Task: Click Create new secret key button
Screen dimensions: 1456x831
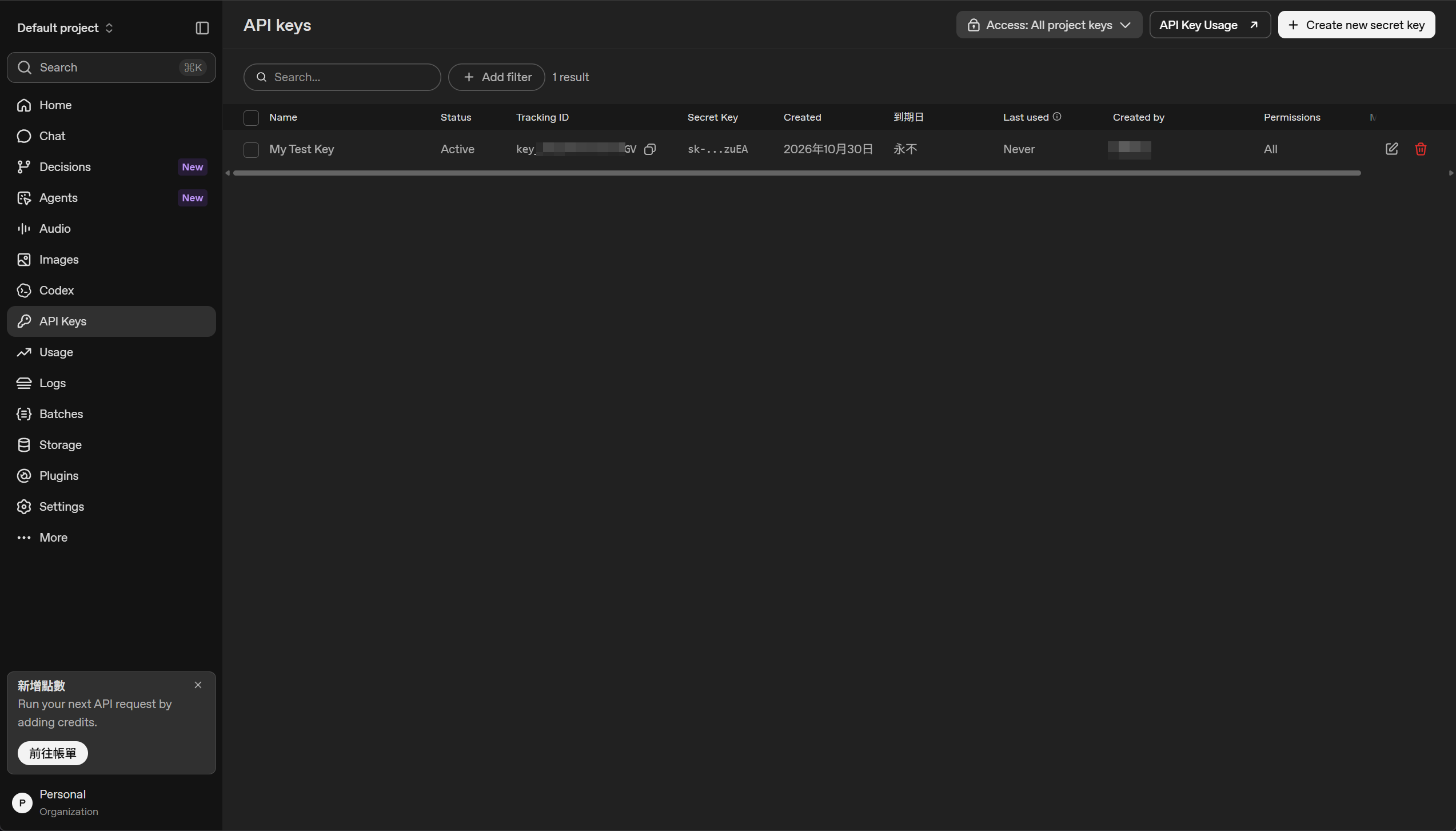Action: pos(1356,25)
